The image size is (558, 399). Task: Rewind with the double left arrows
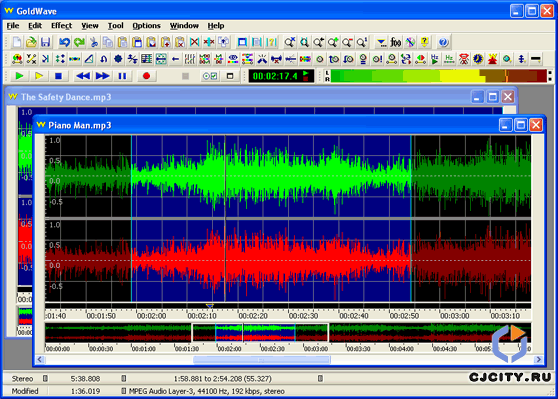click(x=83, y=76)
